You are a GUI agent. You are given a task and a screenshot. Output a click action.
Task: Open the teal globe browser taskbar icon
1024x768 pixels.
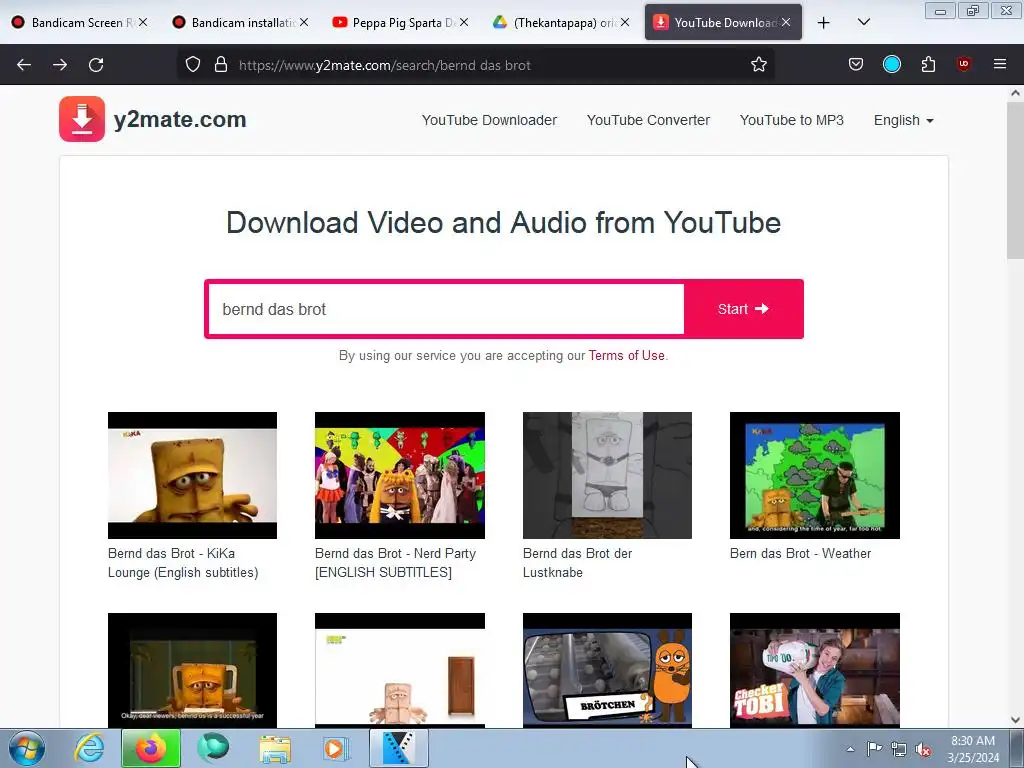tap(213, 748)
